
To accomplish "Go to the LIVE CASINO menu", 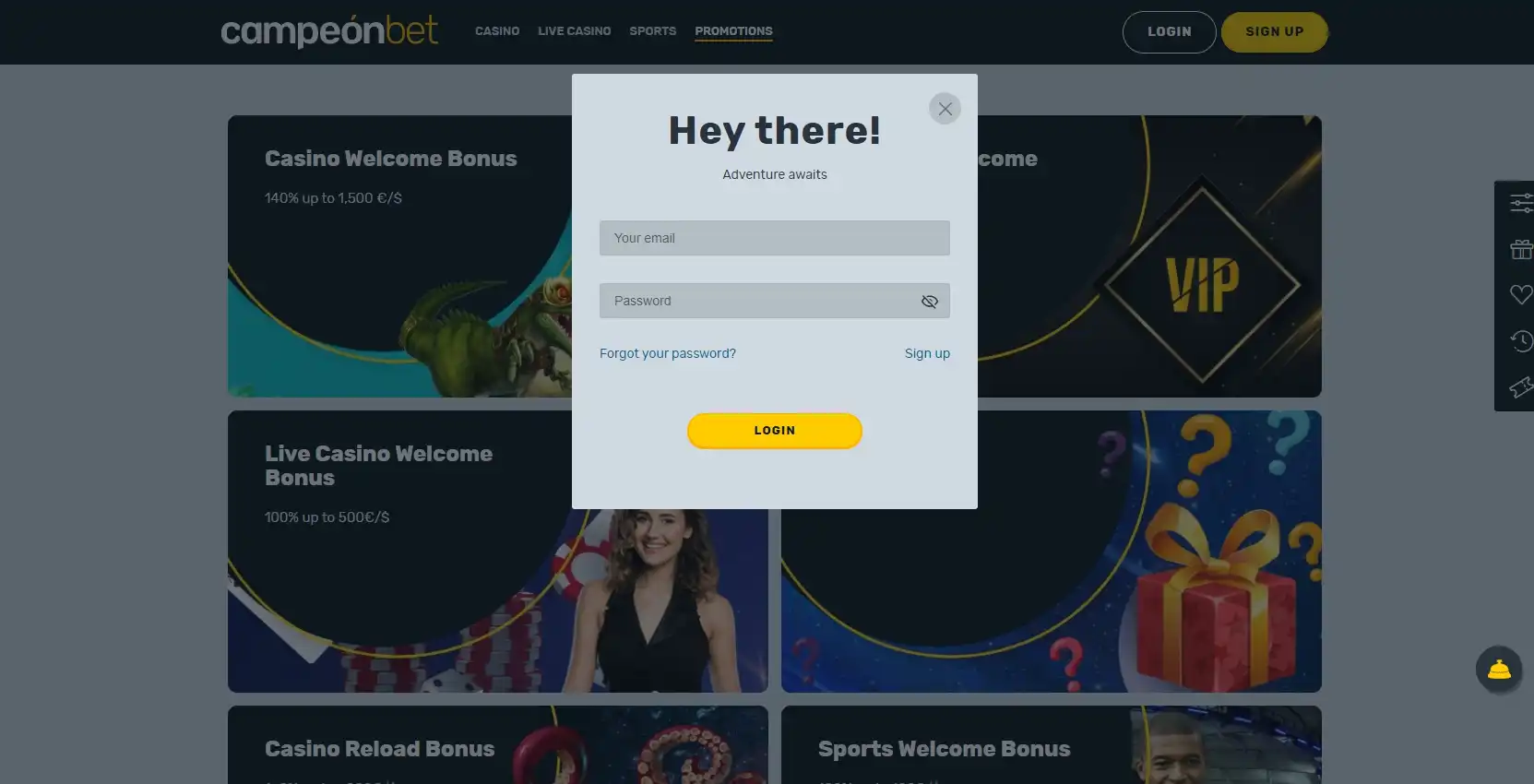I will 575,31.
